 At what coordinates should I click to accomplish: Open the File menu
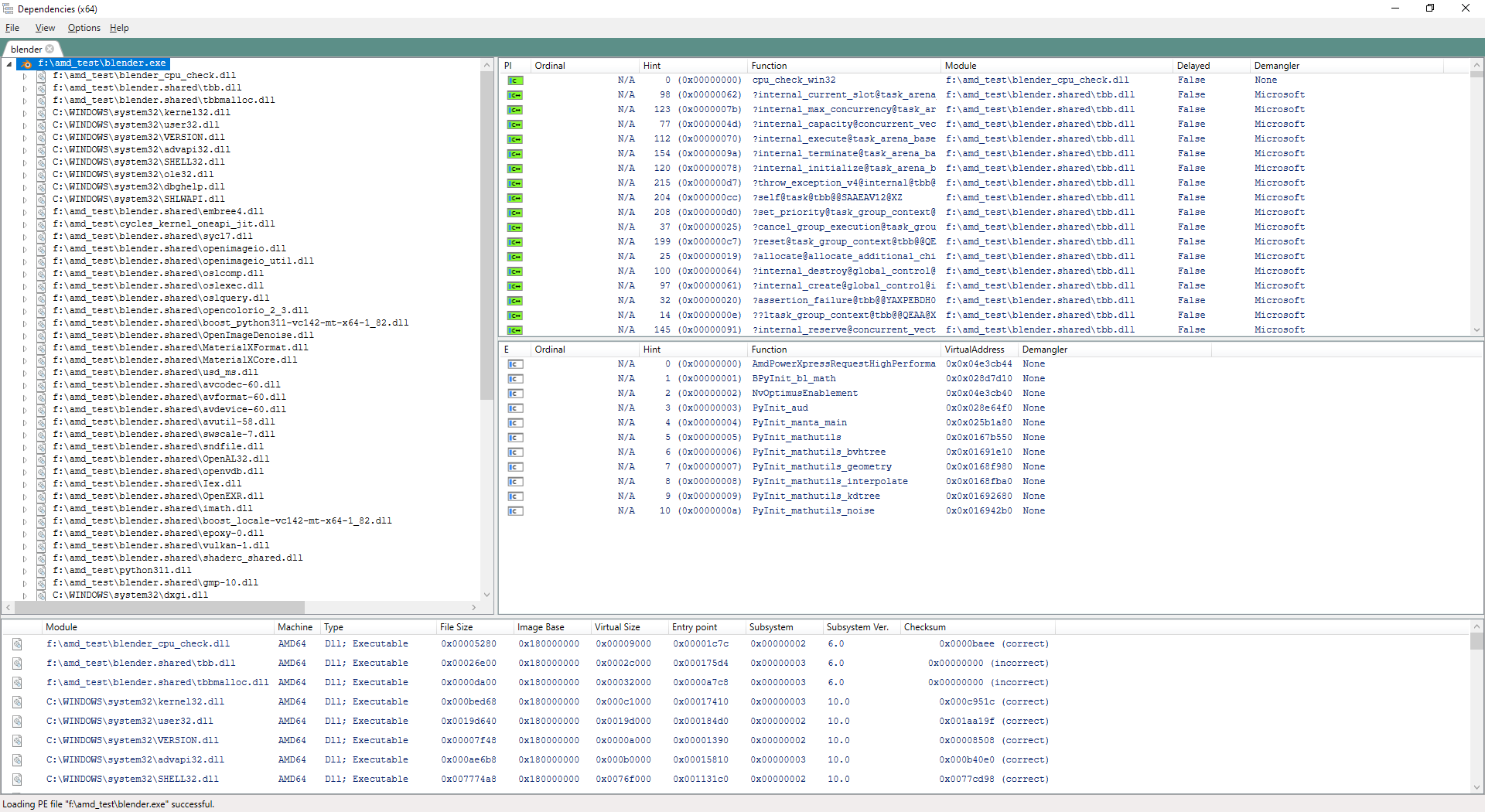(x=12, y=28)
